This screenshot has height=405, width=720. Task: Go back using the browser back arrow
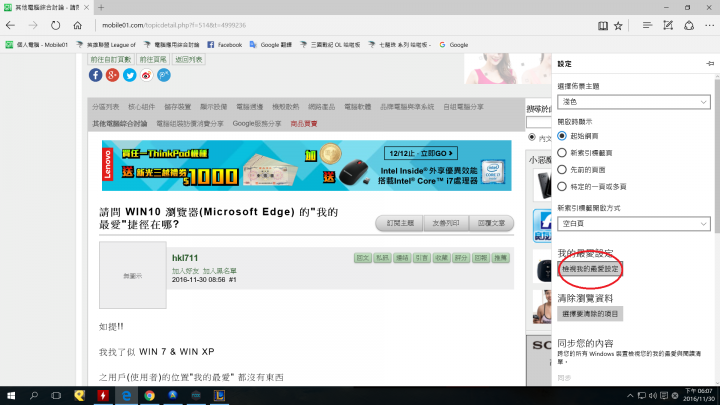[11, 25]
